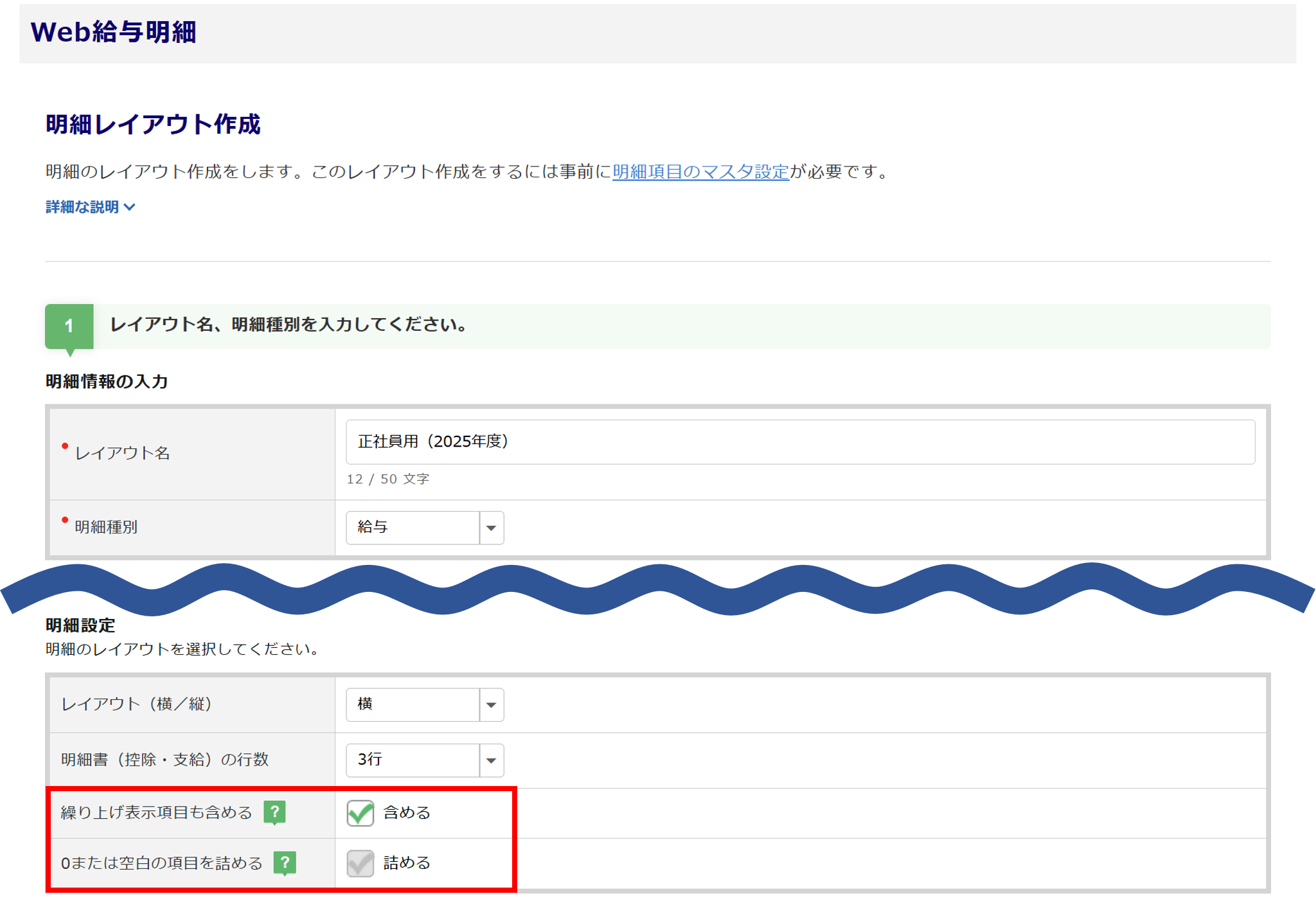Click the chevron next to 詳細な説明
The image size is (1316, 921).
130,207
